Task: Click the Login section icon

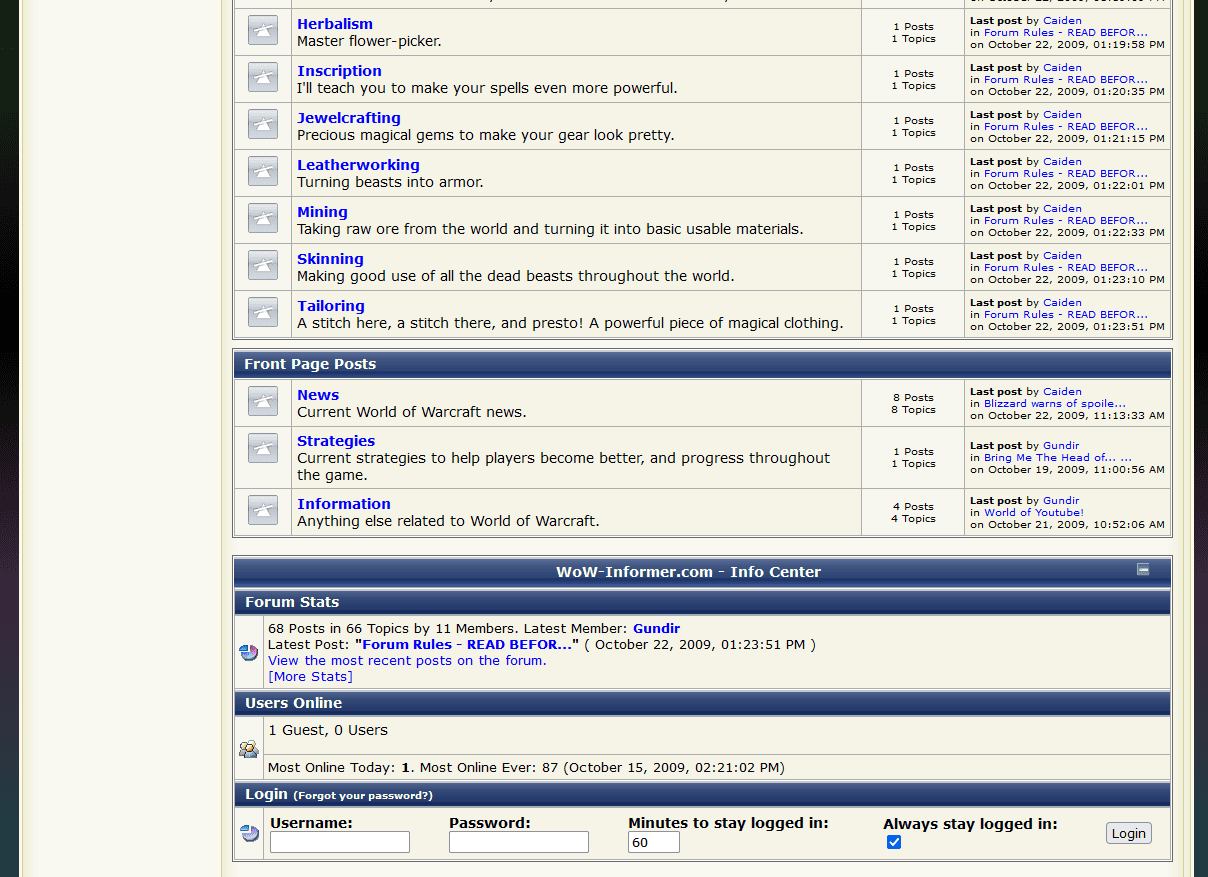Action: [249, 833]
